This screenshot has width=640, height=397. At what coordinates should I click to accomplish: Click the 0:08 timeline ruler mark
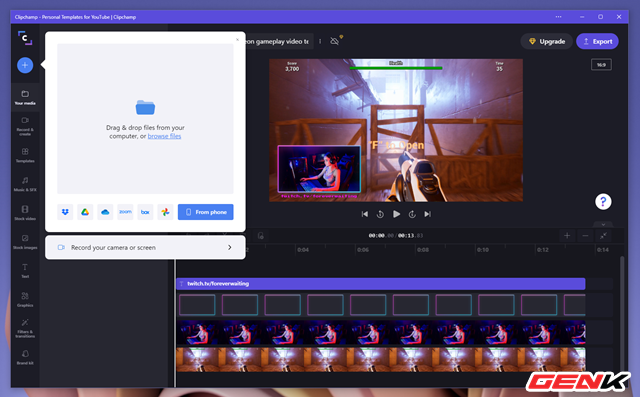[423, 250]
